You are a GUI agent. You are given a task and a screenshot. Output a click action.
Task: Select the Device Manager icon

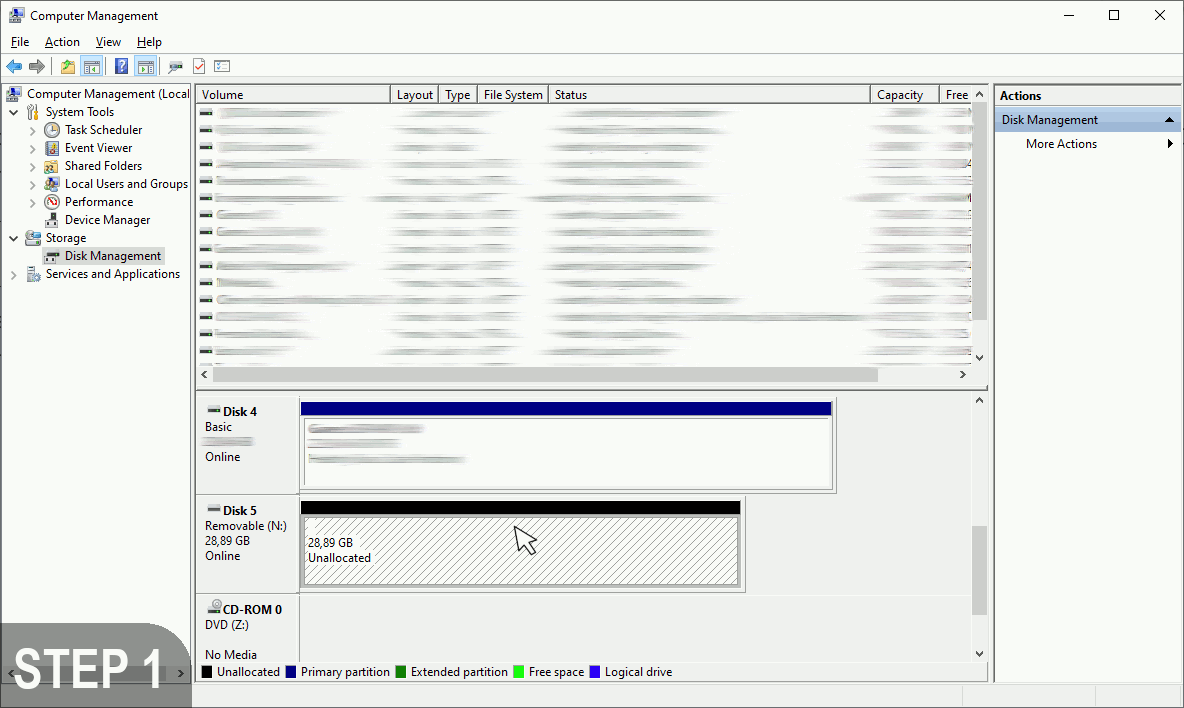[51, 220]
